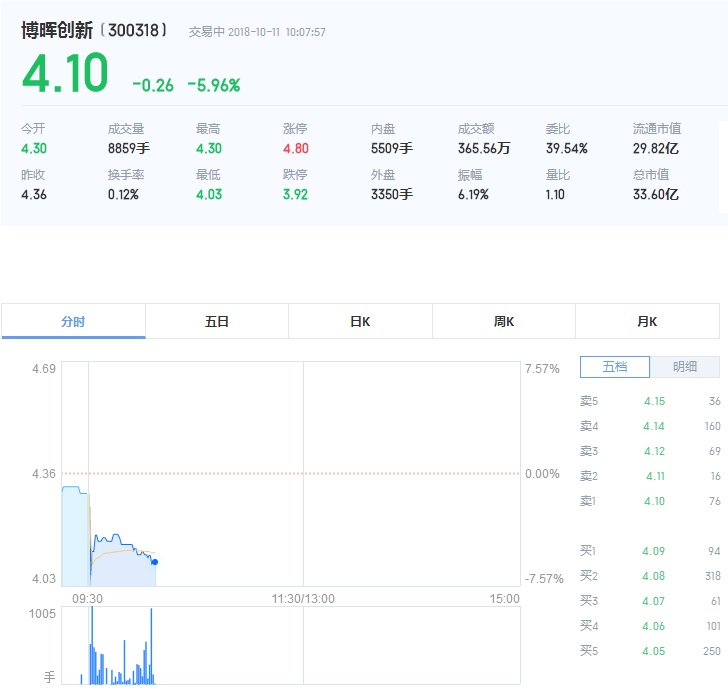Click the 卖2 ask price 4.11

[x=656, y=476]
